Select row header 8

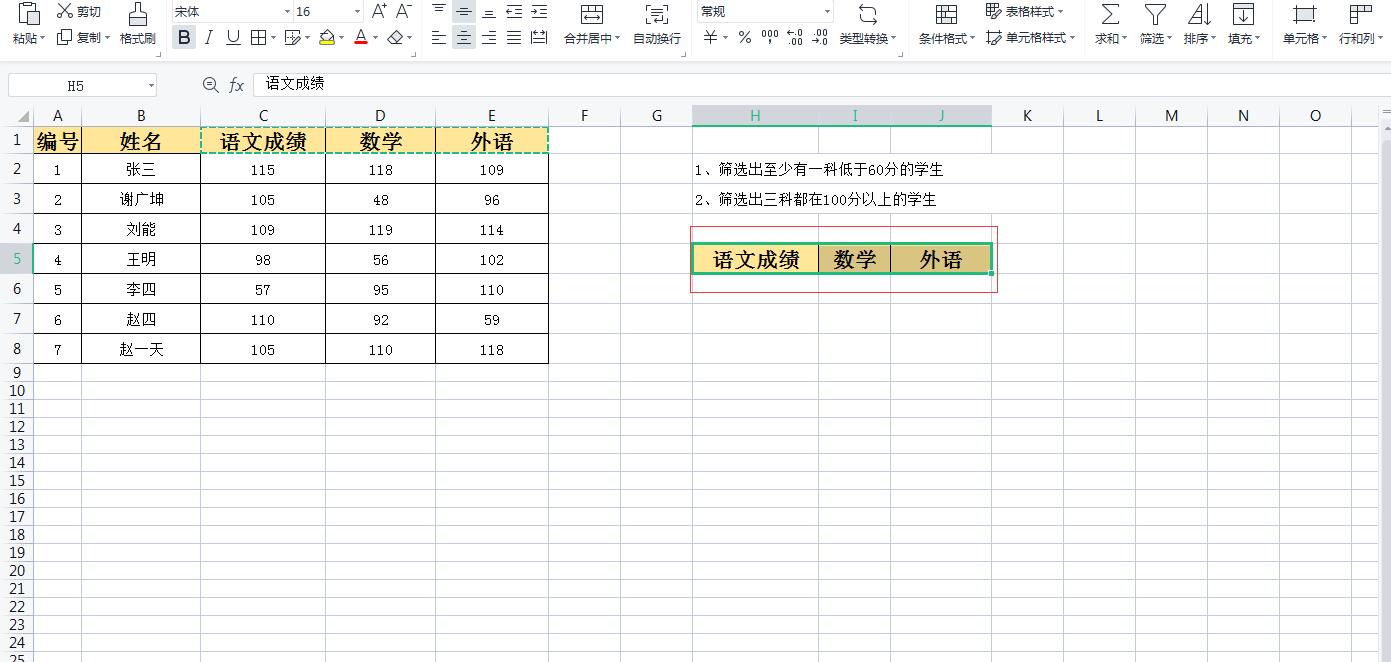click(17, 349)
